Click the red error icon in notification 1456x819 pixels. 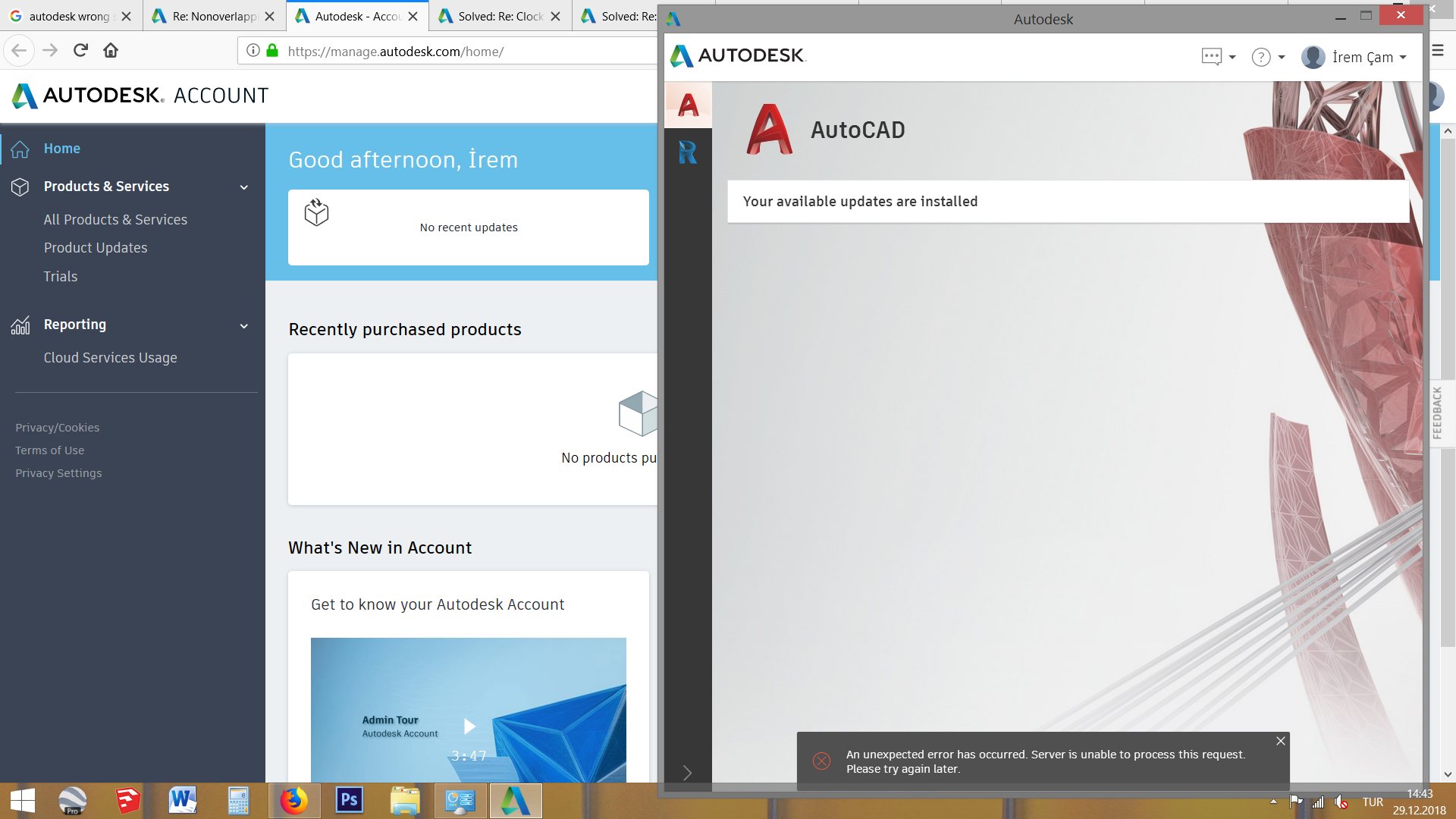point(821,761)
